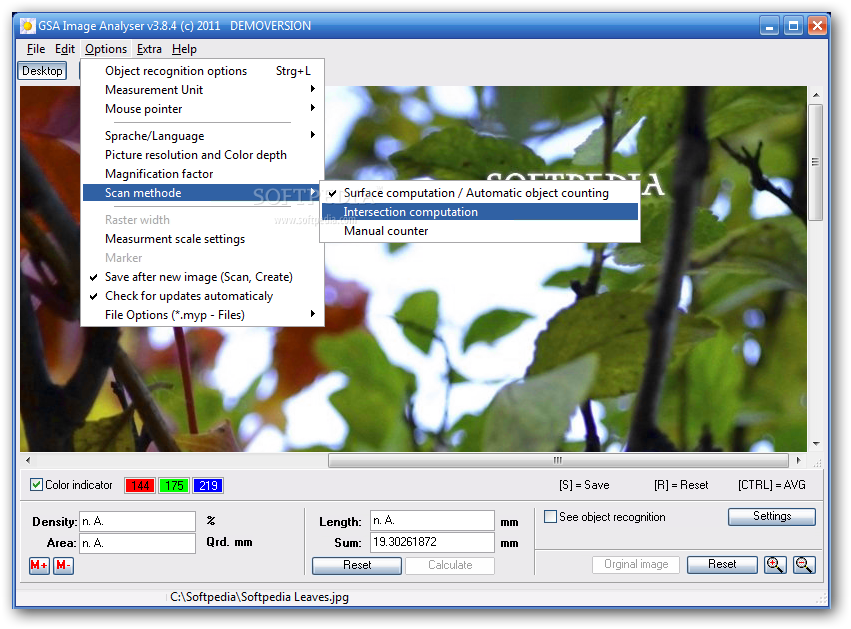
Task: Click the [CTRL] = AVG hint text
Action: click(x=771, y=485)
